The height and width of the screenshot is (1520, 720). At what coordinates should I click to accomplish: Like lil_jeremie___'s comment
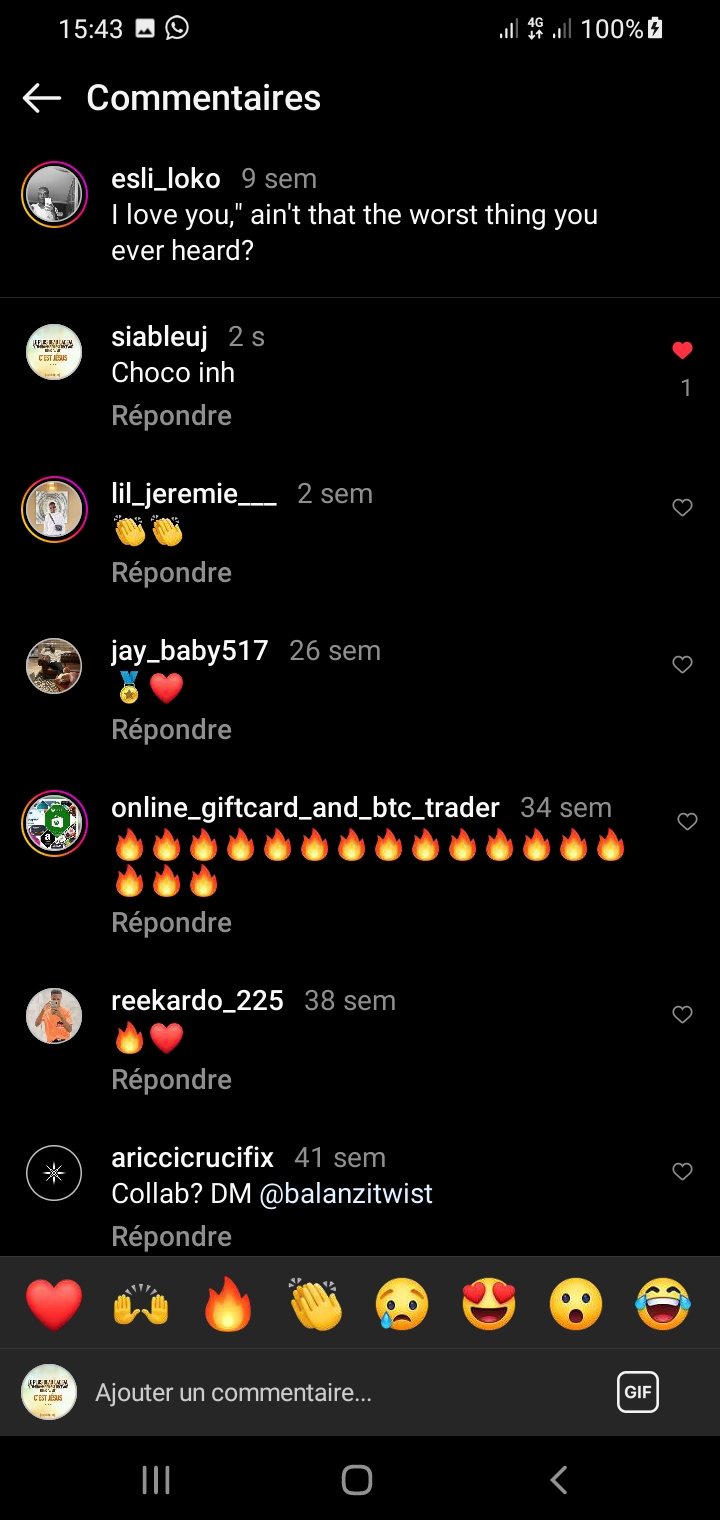pyautogui.click(x=682, y=508)
